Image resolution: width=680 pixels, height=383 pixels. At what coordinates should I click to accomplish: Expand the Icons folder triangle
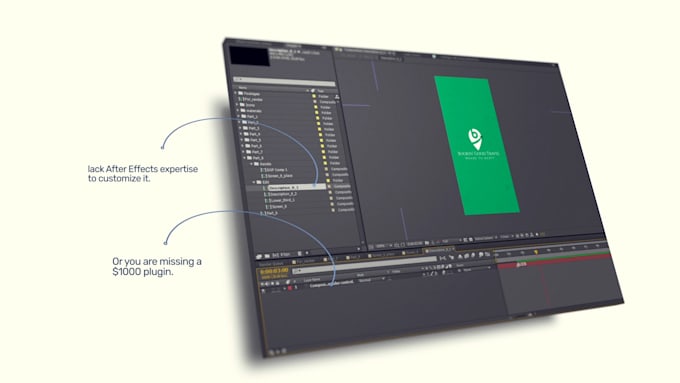click(238, 105)
